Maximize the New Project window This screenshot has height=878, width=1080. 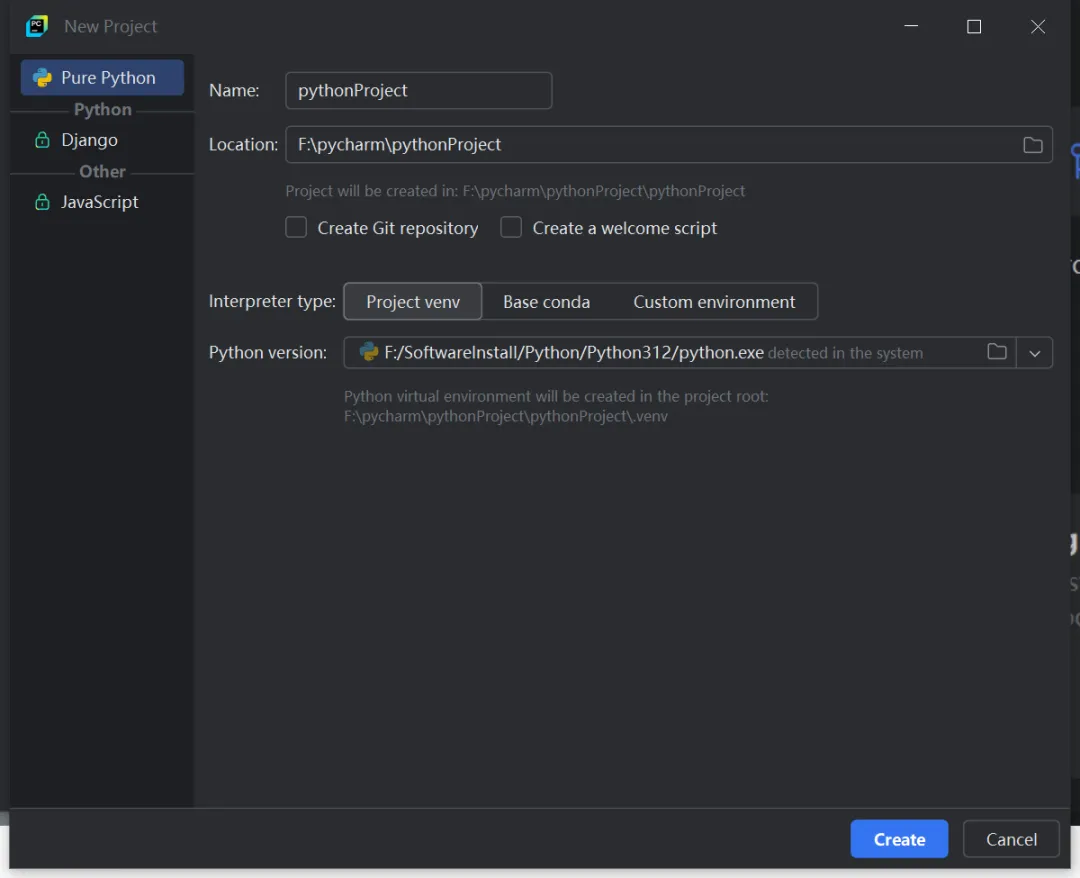(974, 26)
